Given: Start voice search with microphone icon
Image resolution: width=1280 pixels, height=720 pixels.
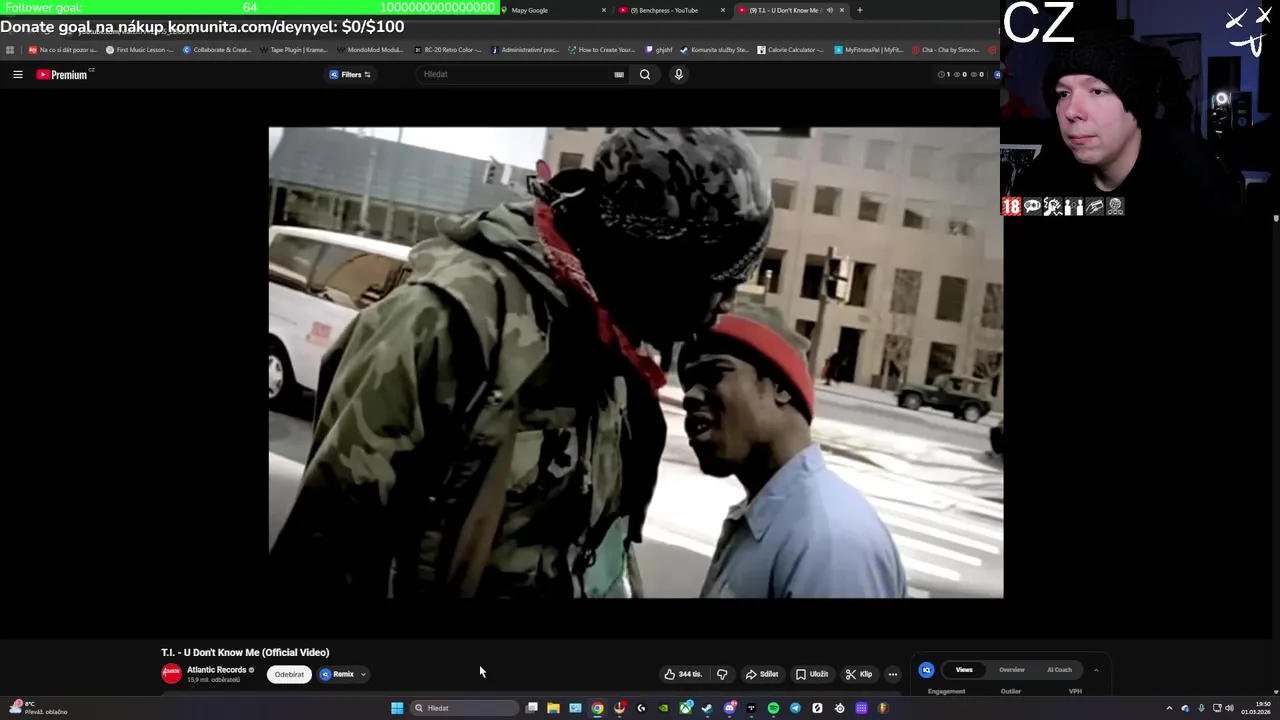Looking at the screenshot, I should (x=678, y=74).
